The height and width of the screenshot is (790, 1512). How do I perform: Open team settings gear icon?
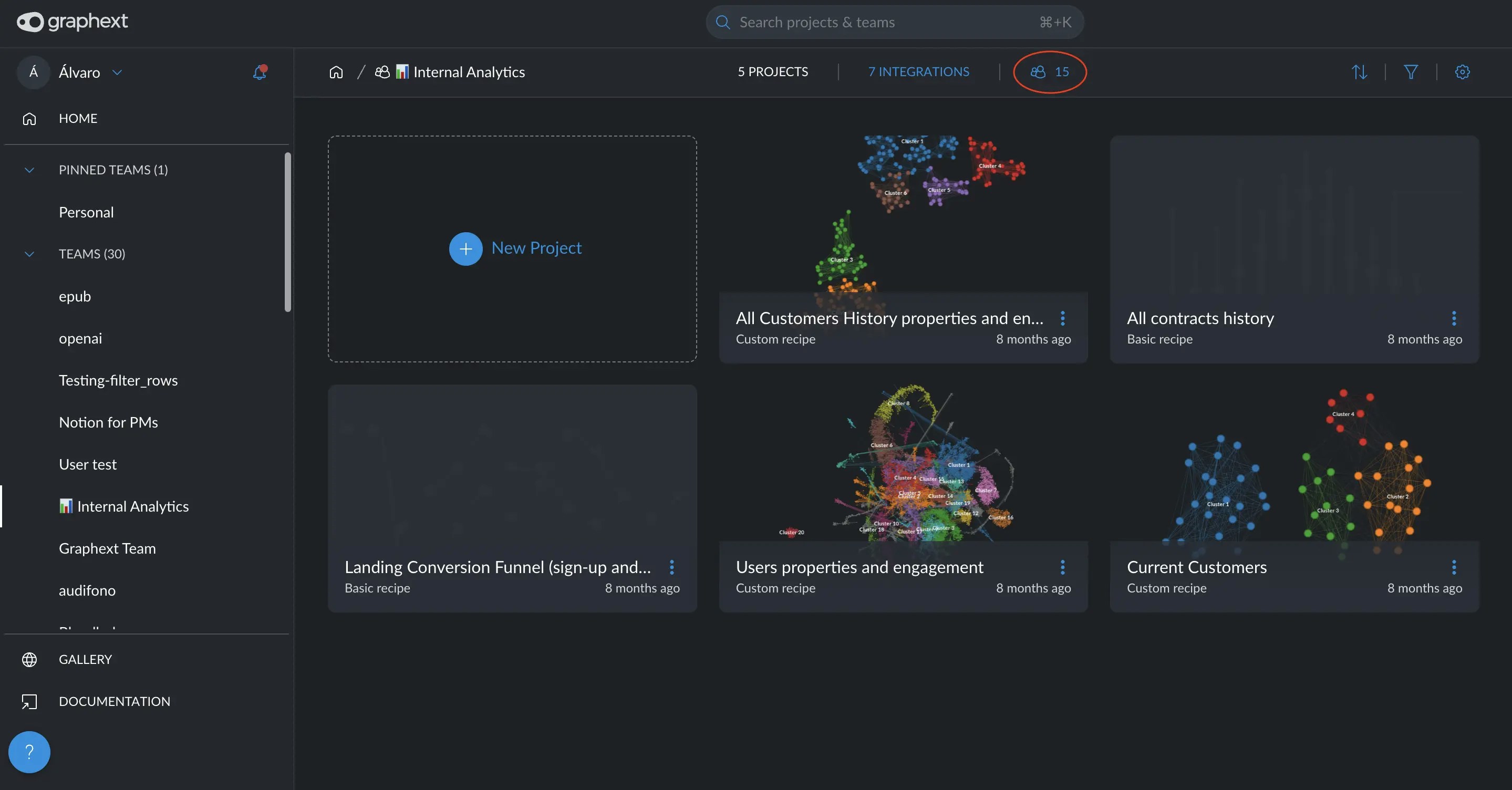(x=1462, y=71)
